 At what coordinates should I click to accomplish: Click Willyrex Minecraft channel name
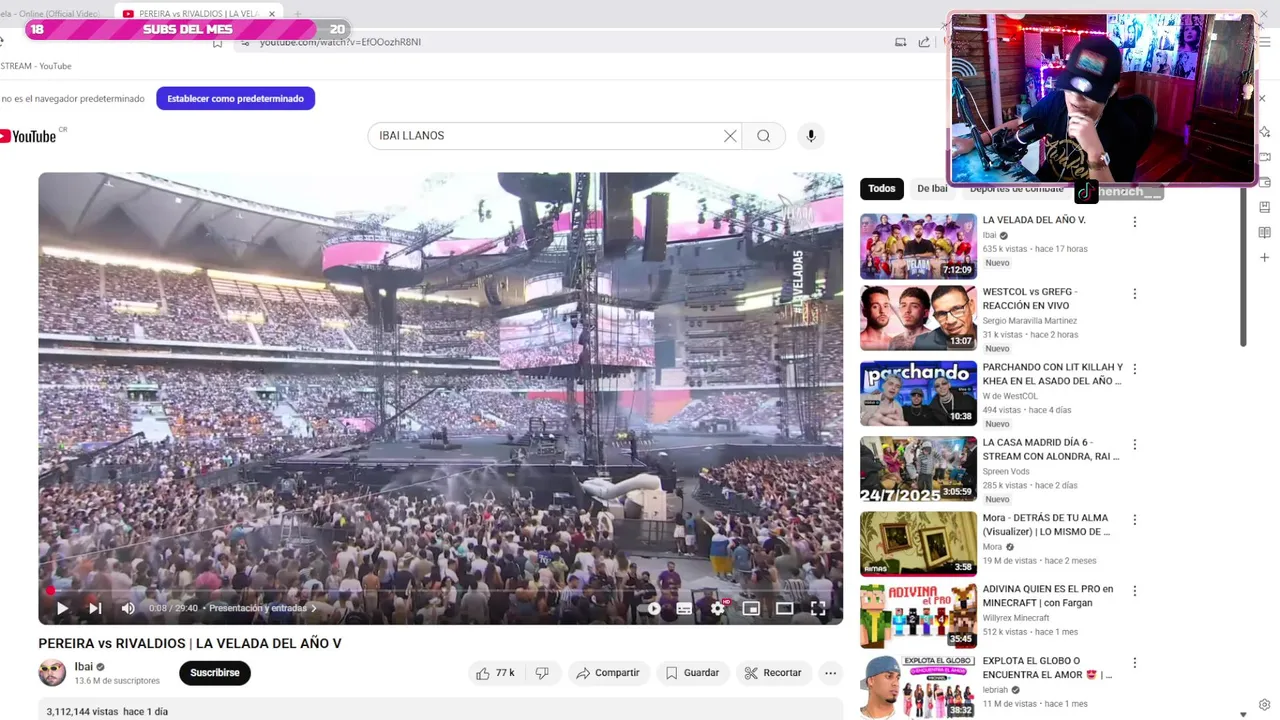(x=1016, y=618)
